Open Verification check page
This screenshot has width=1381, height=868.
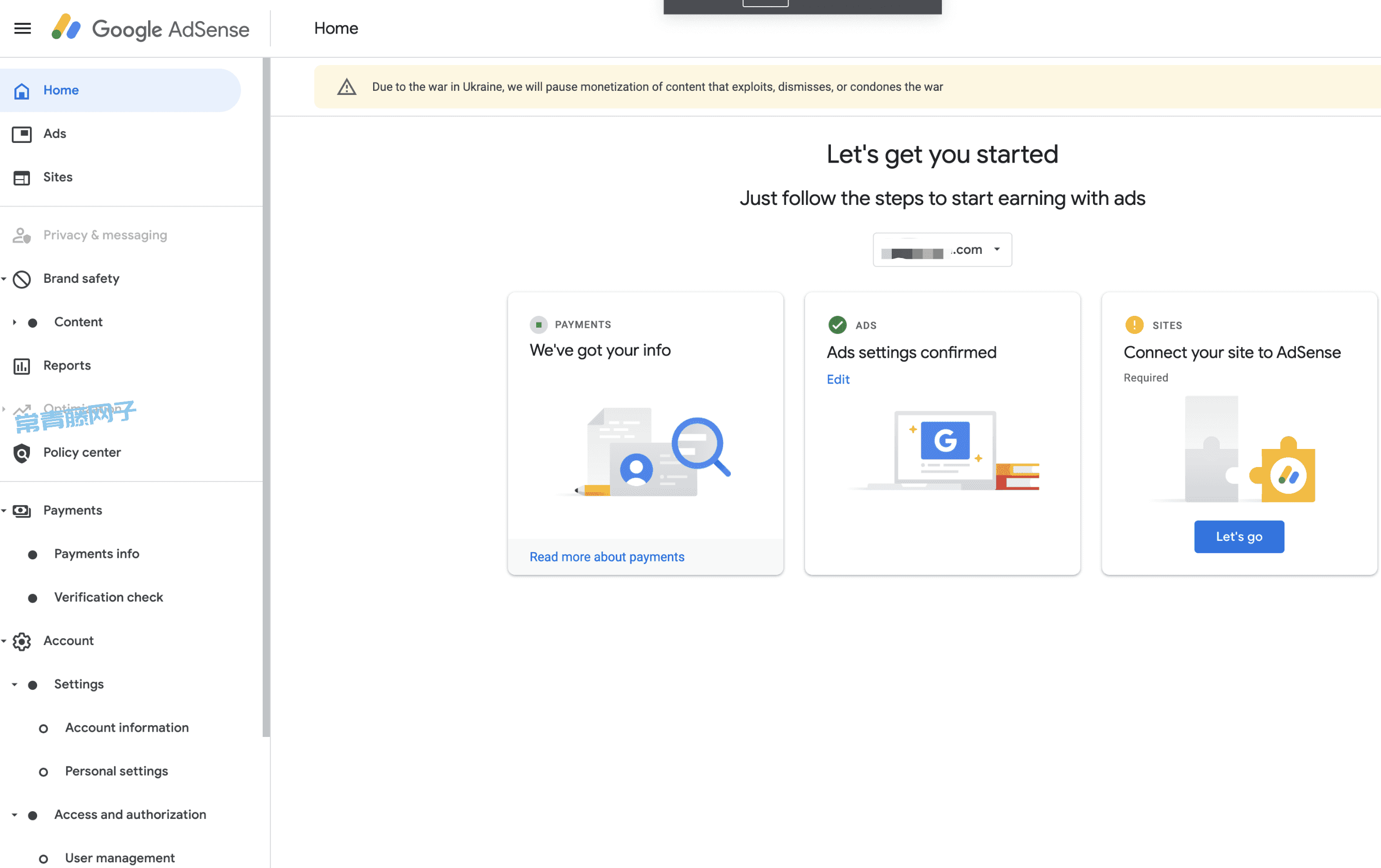[x=108, y=598]
